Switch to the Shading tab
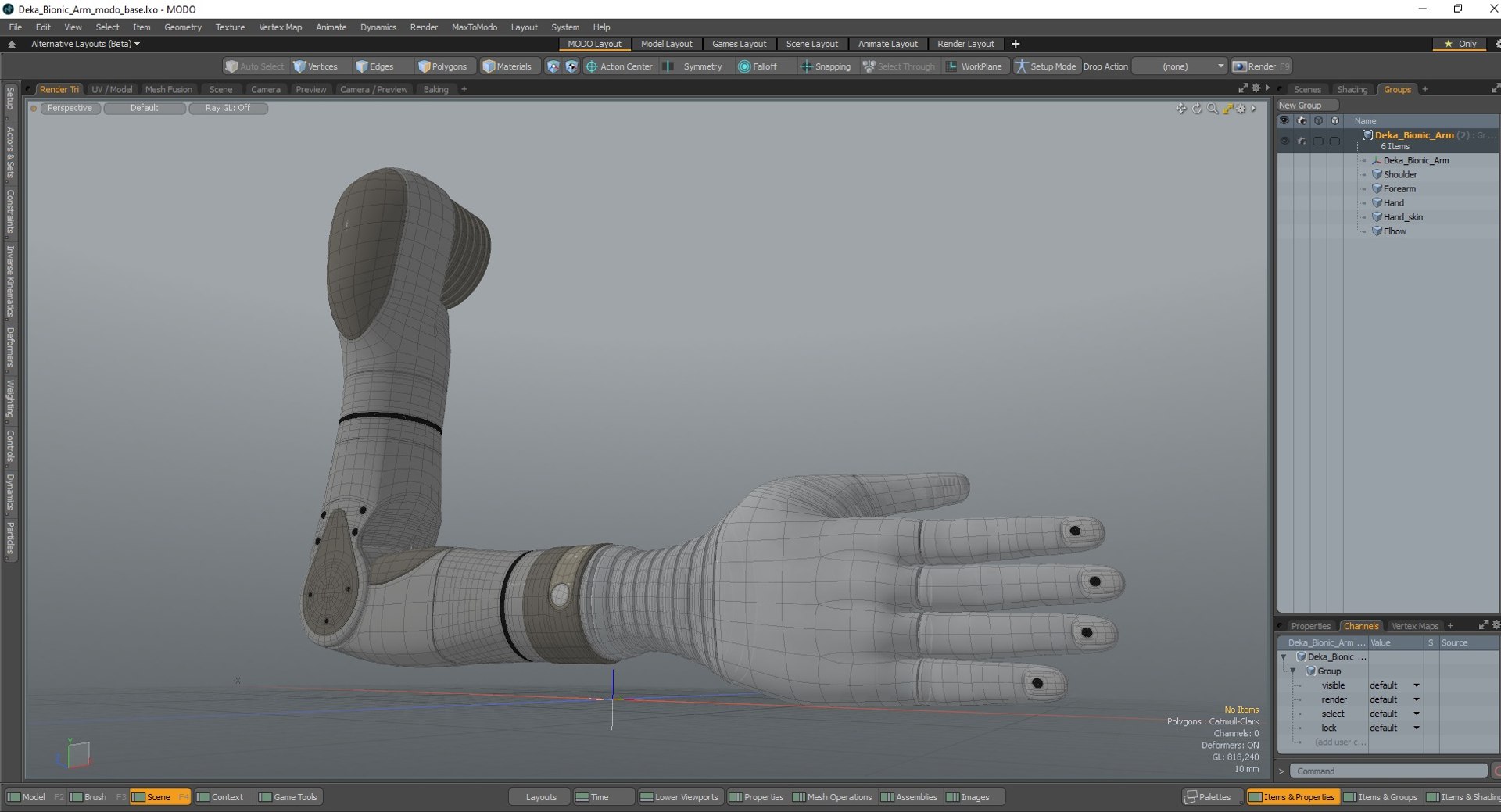This screenshot has height=812, width=1501. coord(1352,89)
